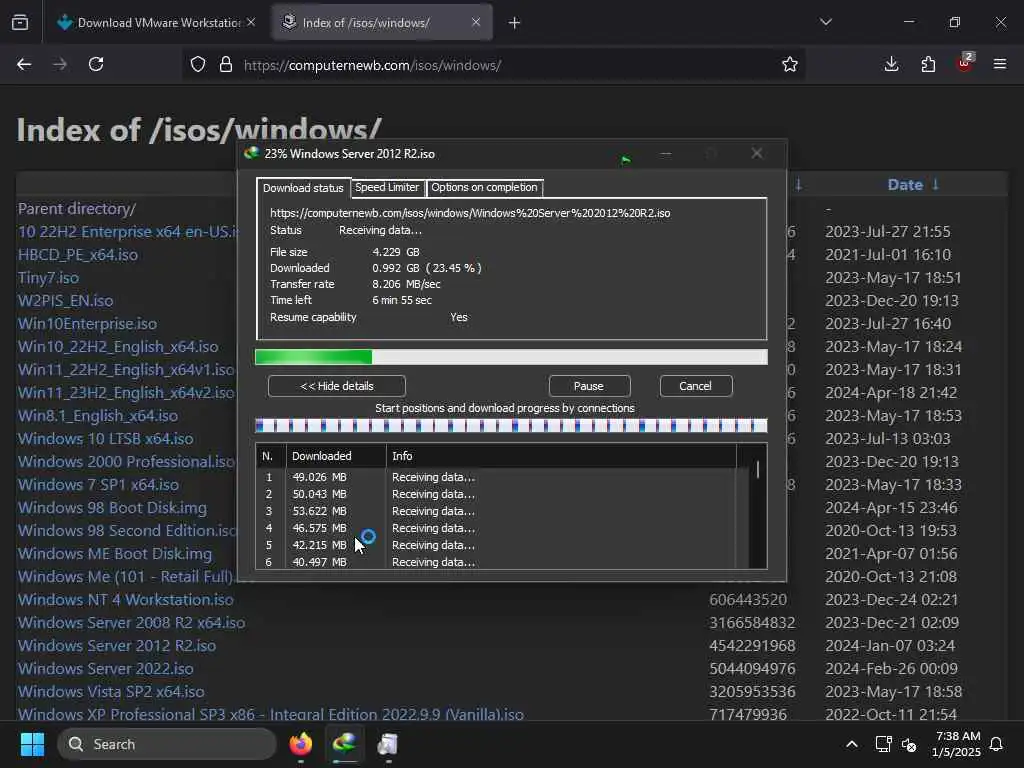Switch to the Speed Limiter tab
The width and height of the screenshot is (1024, 768).
point(387,187)
